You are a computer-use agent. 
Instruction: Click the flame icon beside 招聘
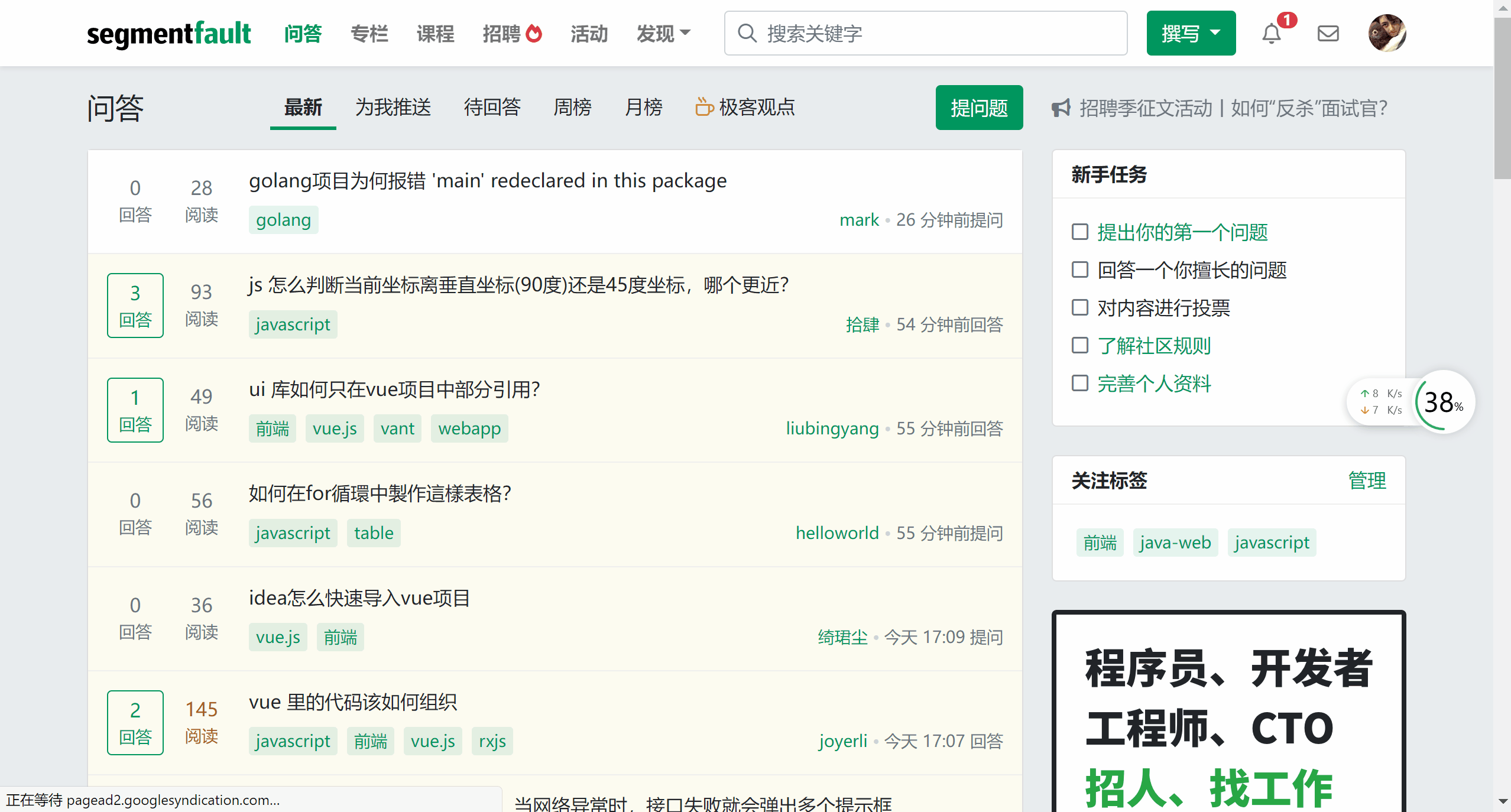pos(534,33)
